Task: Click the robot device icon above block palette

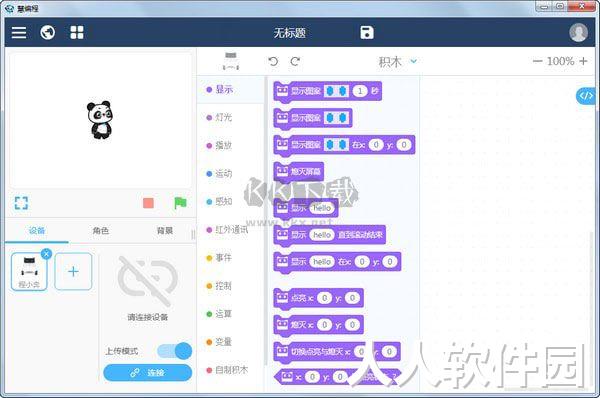Action: tap(231, 61)
